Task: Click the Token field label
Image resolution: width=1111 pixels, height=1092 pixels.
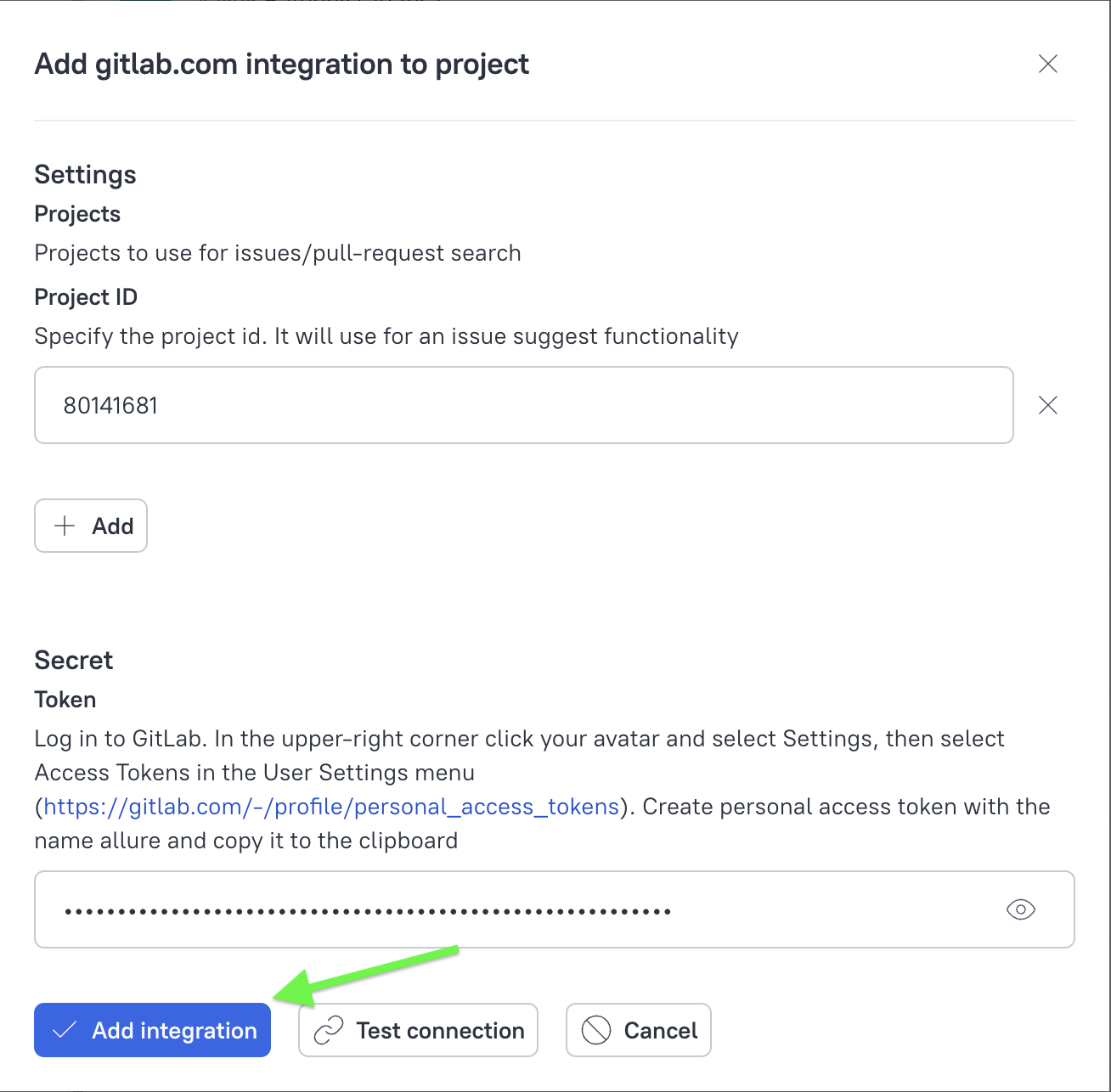Action: (x=65, y=700)
